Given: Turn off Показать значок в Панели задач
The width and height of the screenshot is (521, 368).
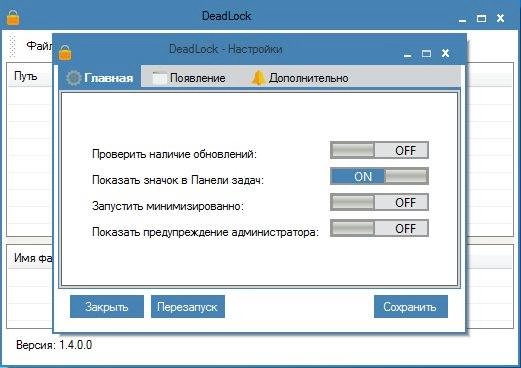Looking at the screenshot, I should coord(379,176).
